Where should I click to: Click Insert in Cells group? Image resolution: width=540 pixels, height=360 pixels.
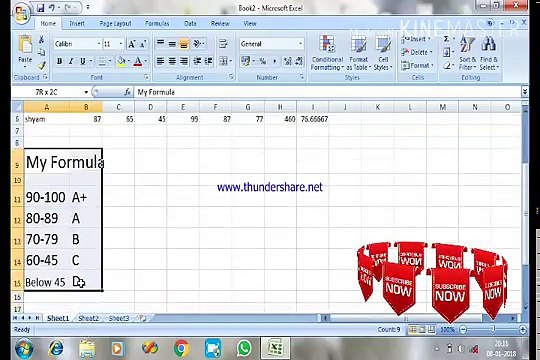[x=416, y=39]
